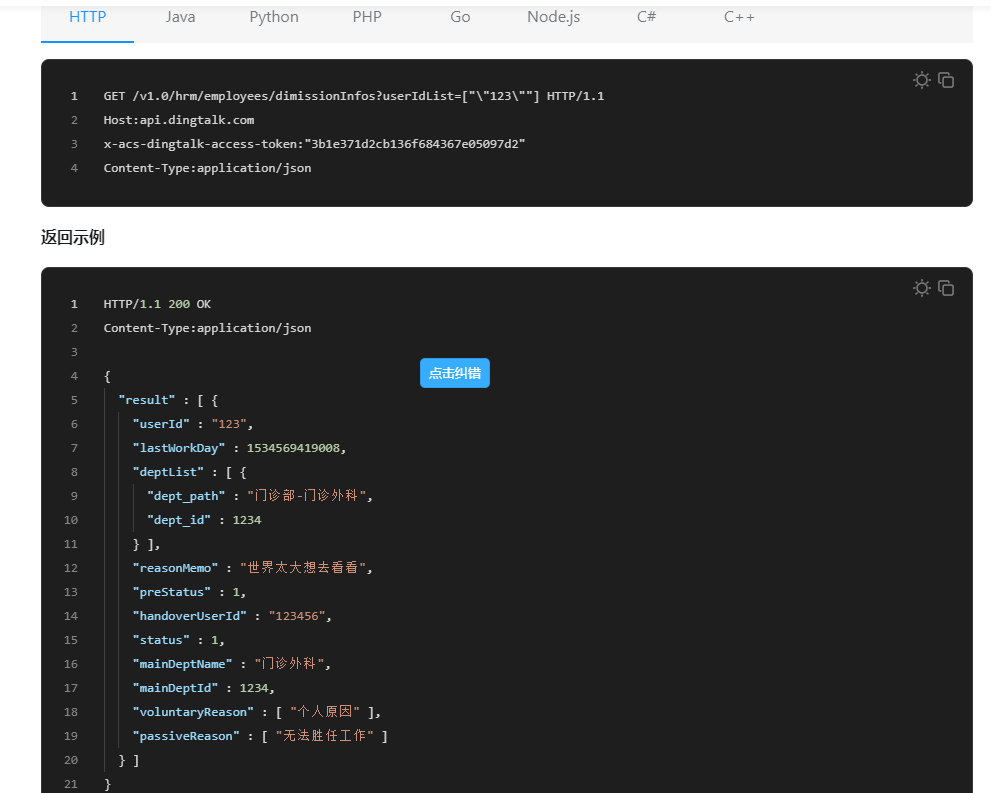The height and width of the screenshot is (793, 991).
Task: Click the HTTP/1.1 200 OK line
Action: 157,304
